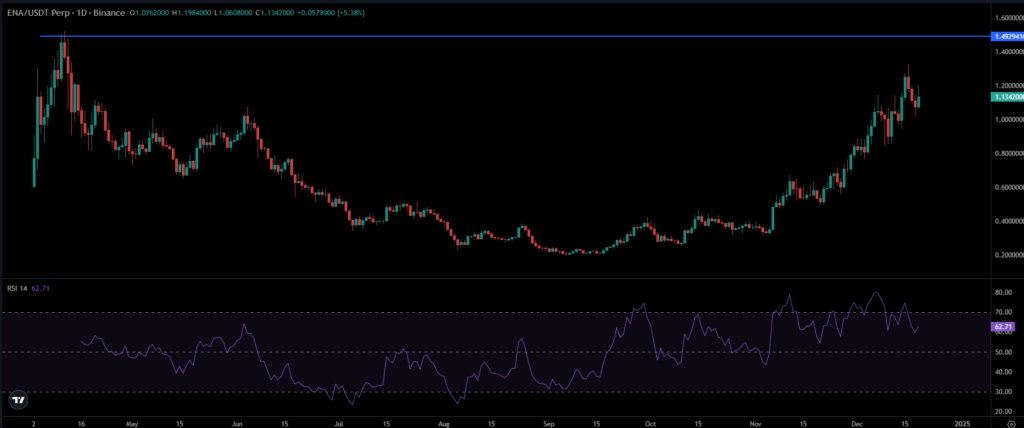The image size is (1024, 428).
Task: Click the 80.00 RSI scale label
Action: tap(1003, 293)
